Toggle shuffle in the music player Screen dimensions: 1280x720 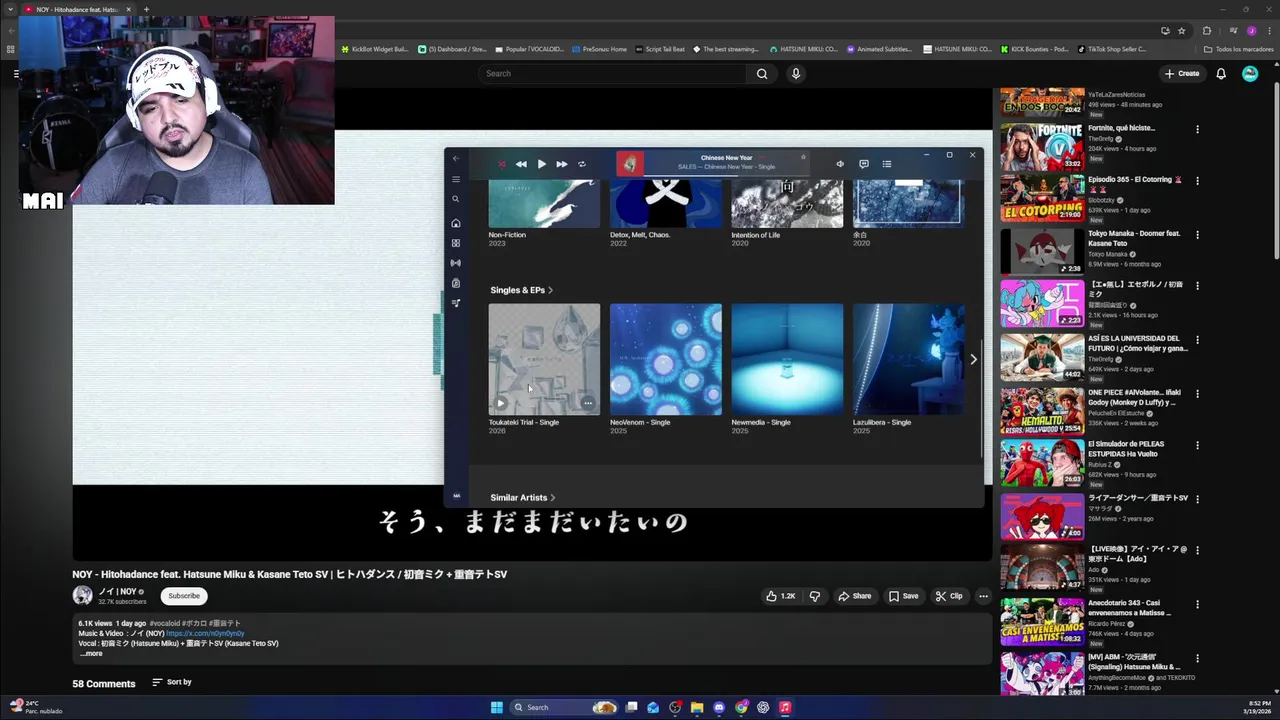(x=502, y=164)
